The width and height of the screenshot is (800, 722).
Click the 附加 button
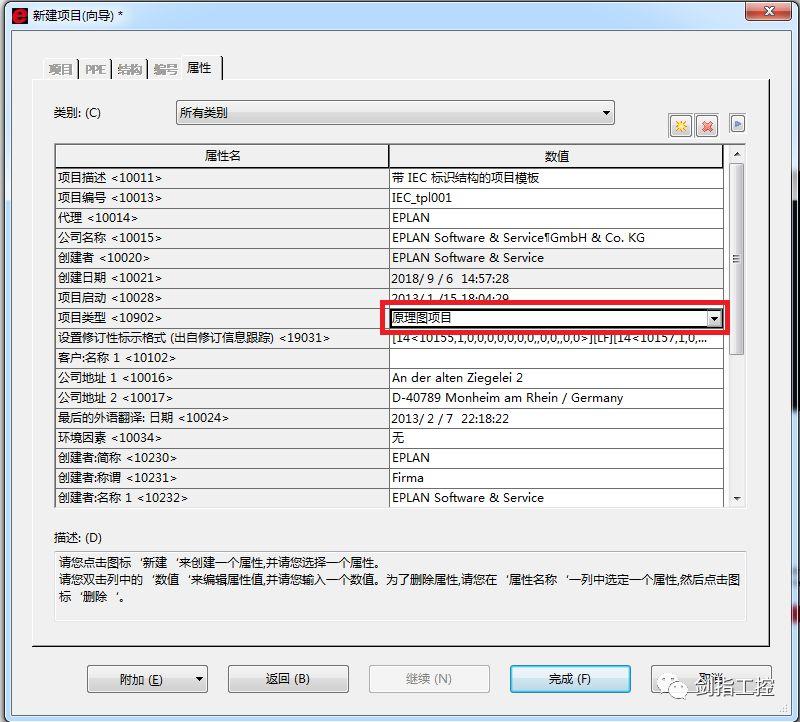coord(140,679)
